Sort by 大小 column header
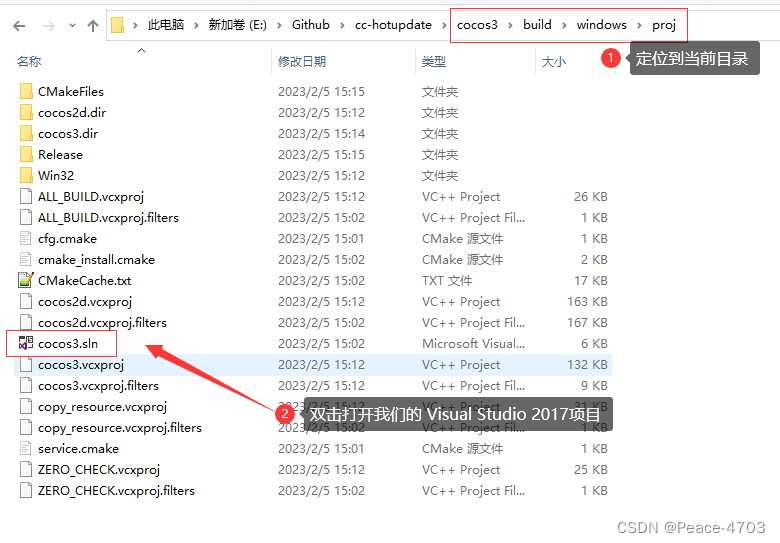Viewport: 780px width, 543px height. pos(554,62)
